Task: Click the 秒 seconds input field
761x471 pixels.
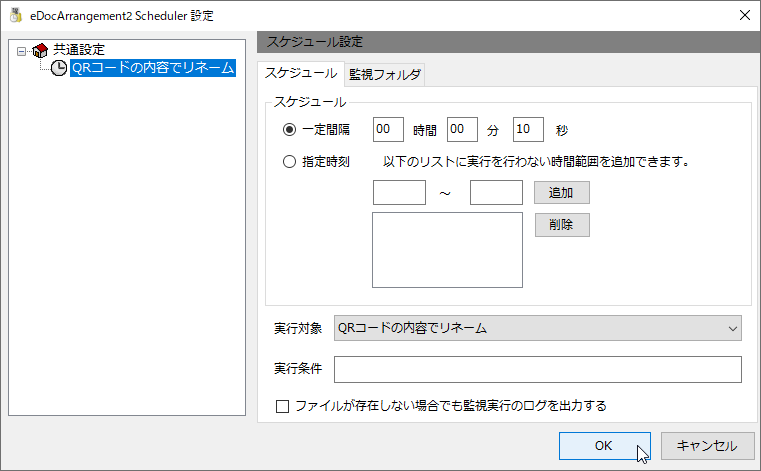Action: click(528, 130)
